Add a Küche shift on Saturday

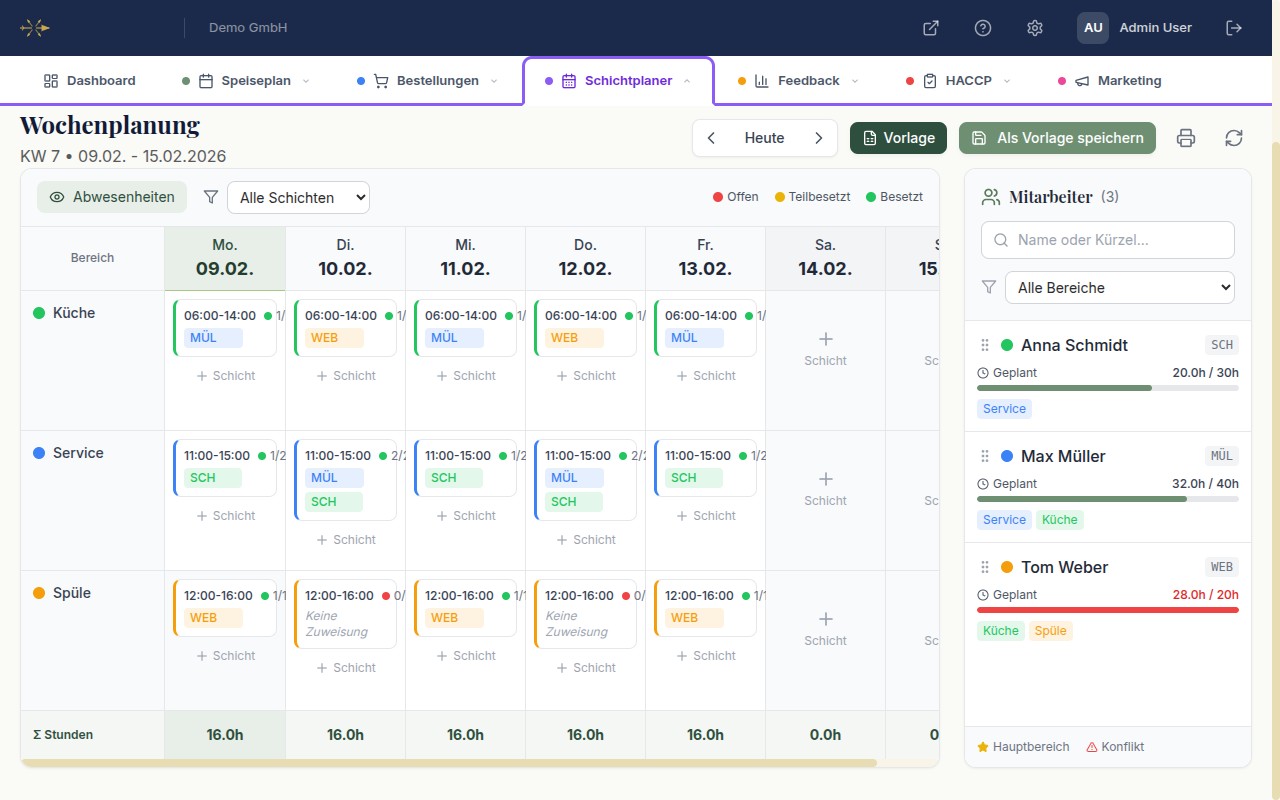tap(825, 349)
